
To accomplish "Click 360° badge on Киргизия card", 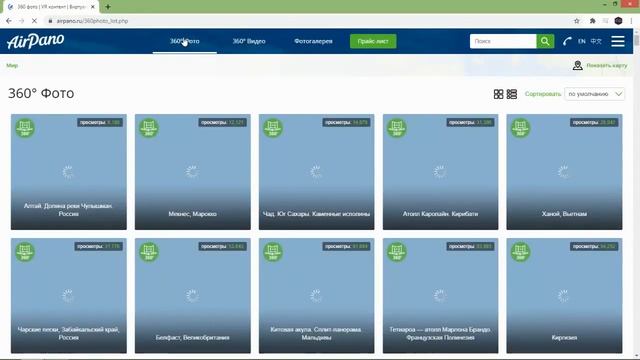I will coord(521,252).
